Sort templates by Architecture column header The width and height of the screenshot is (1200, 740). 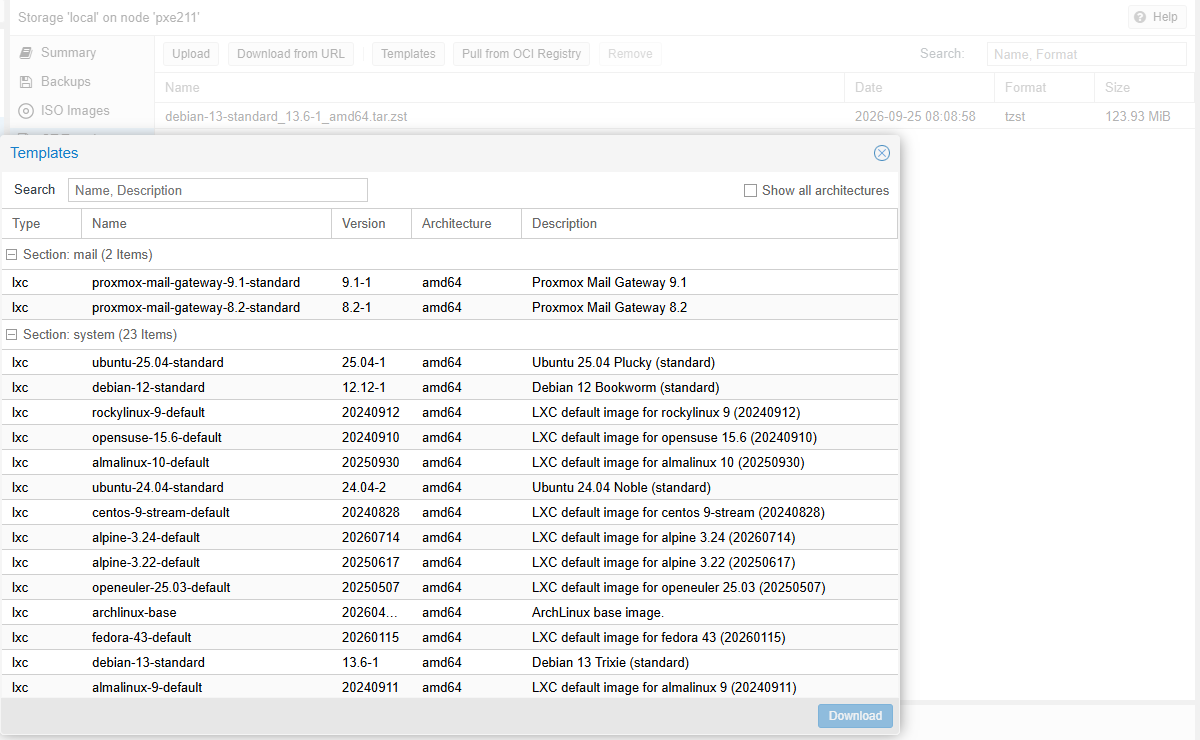click(x=467, y=224)
